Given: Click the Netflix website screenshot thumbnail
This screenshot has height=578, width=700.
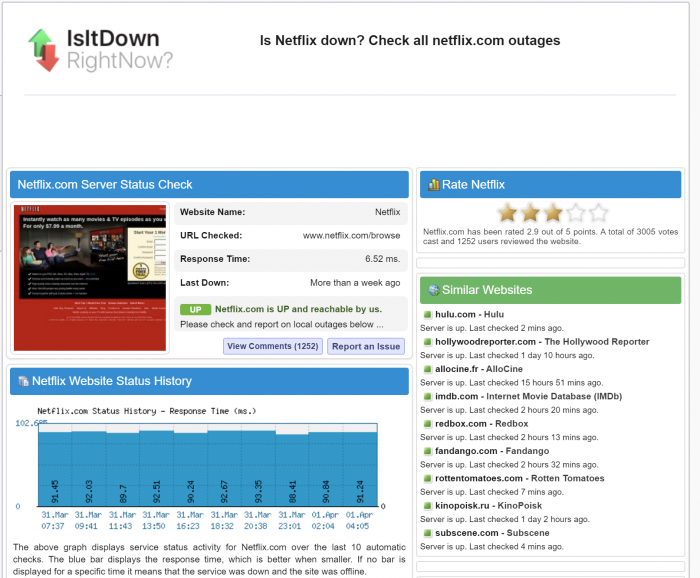Looking at the screenshot, I should [90, 277].
